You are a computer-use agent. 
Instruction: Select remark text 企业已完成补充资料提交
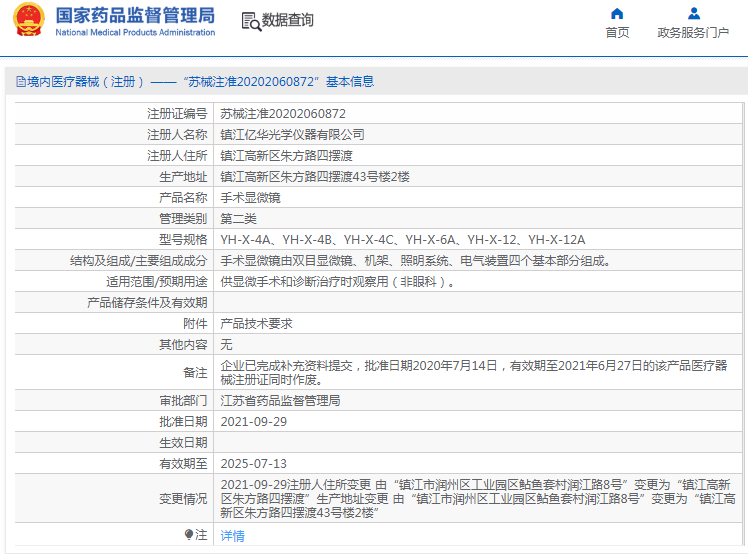coord(474,373)
